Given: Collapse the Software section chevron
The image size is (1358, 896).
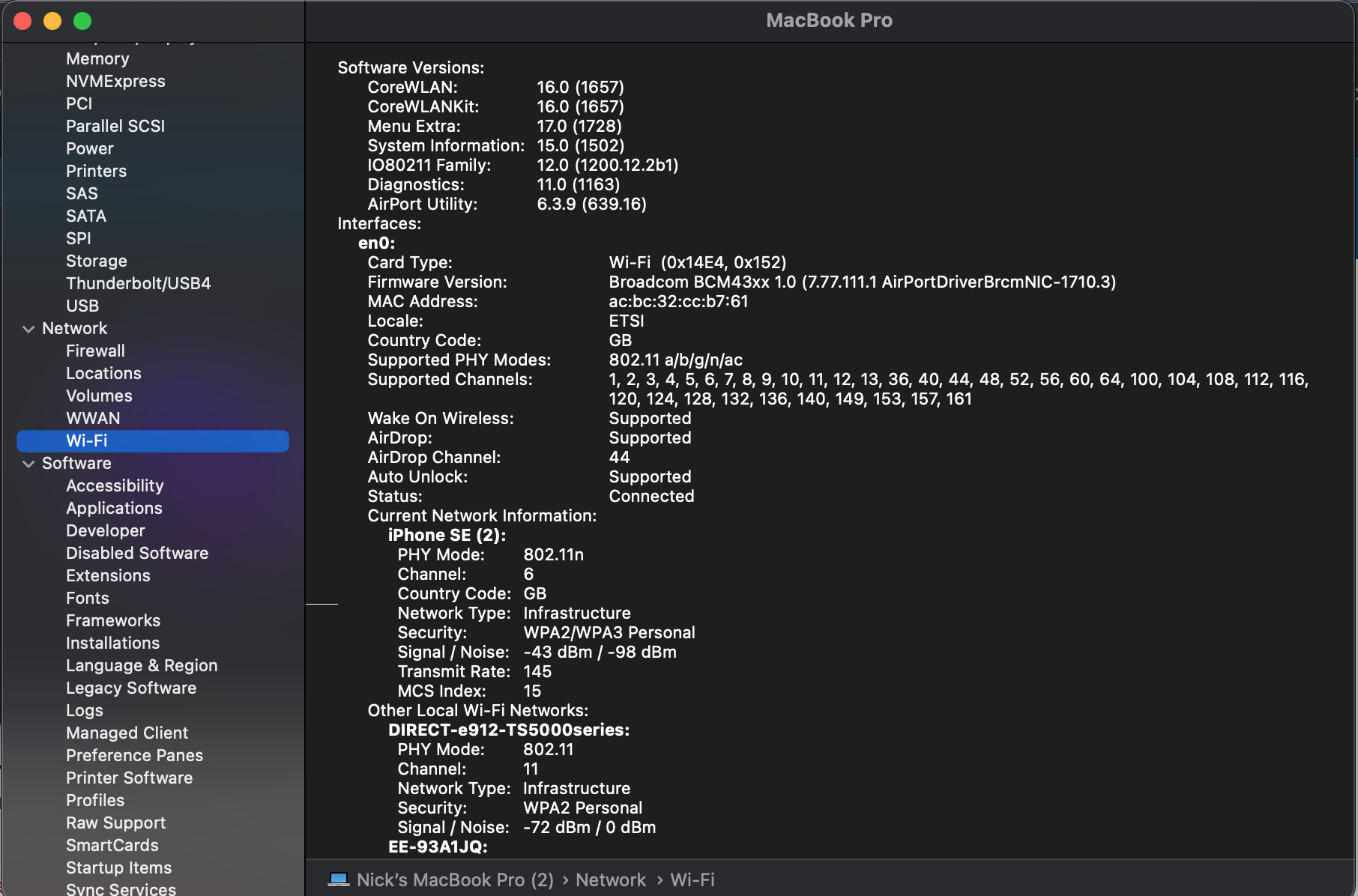Looking at the screenshot, I should 28,464.
